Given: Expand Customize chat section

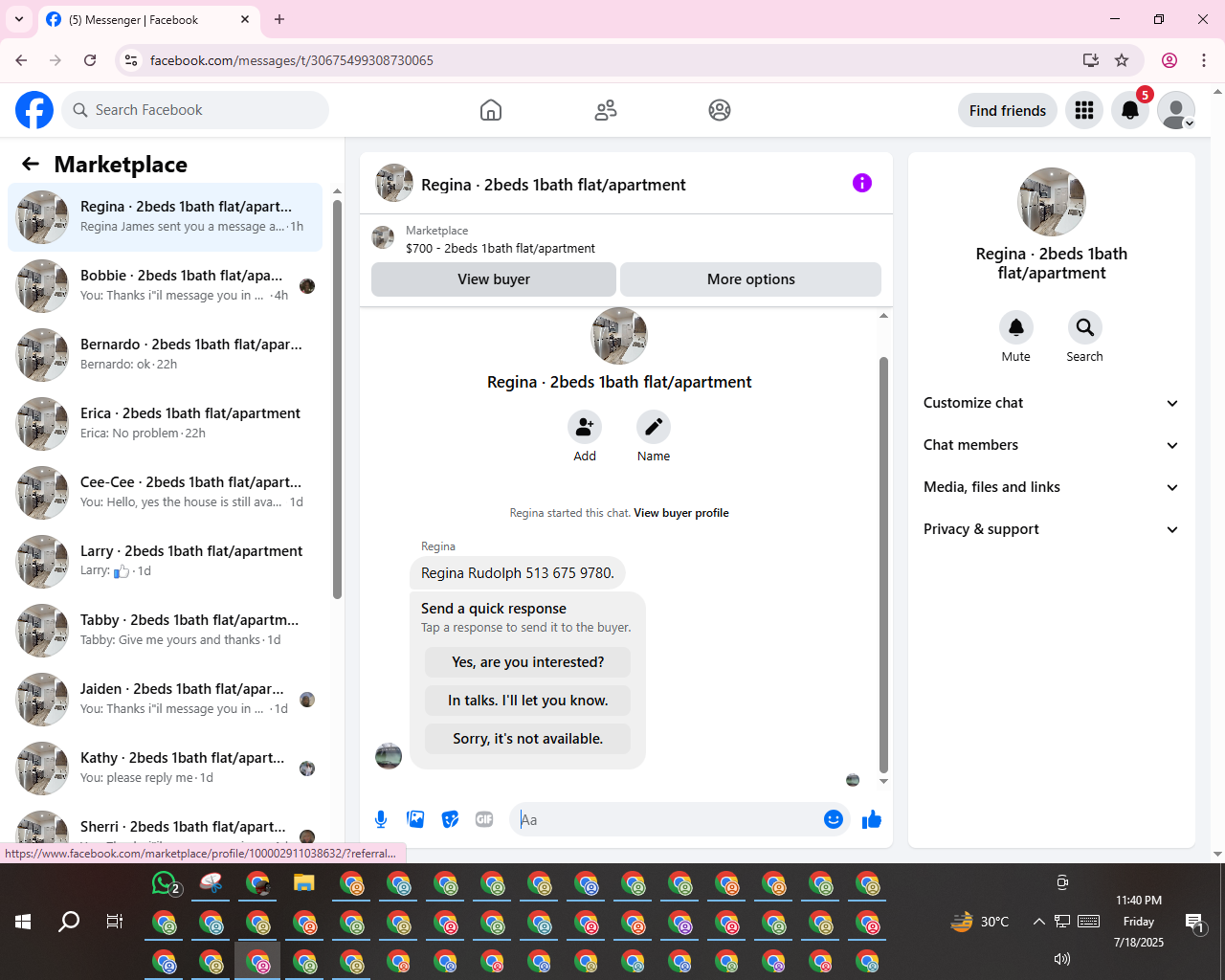Looking at the screenshot, I should point(1051,403).
